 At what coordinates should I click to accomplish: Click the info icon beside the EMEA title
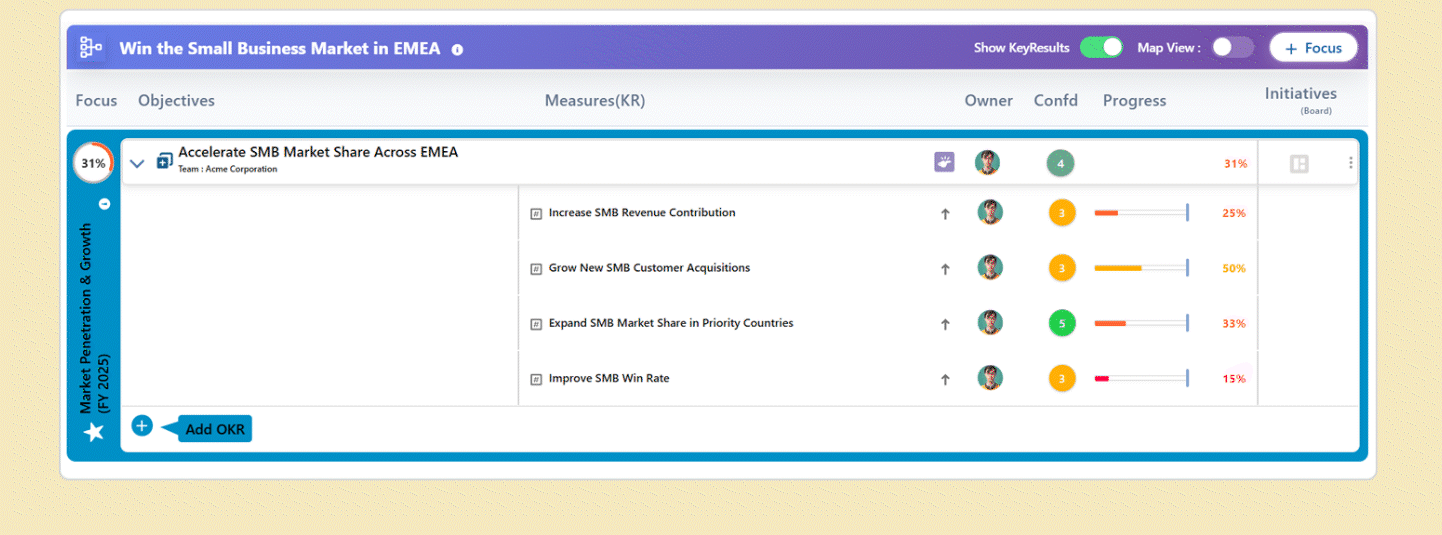[457, 49]
